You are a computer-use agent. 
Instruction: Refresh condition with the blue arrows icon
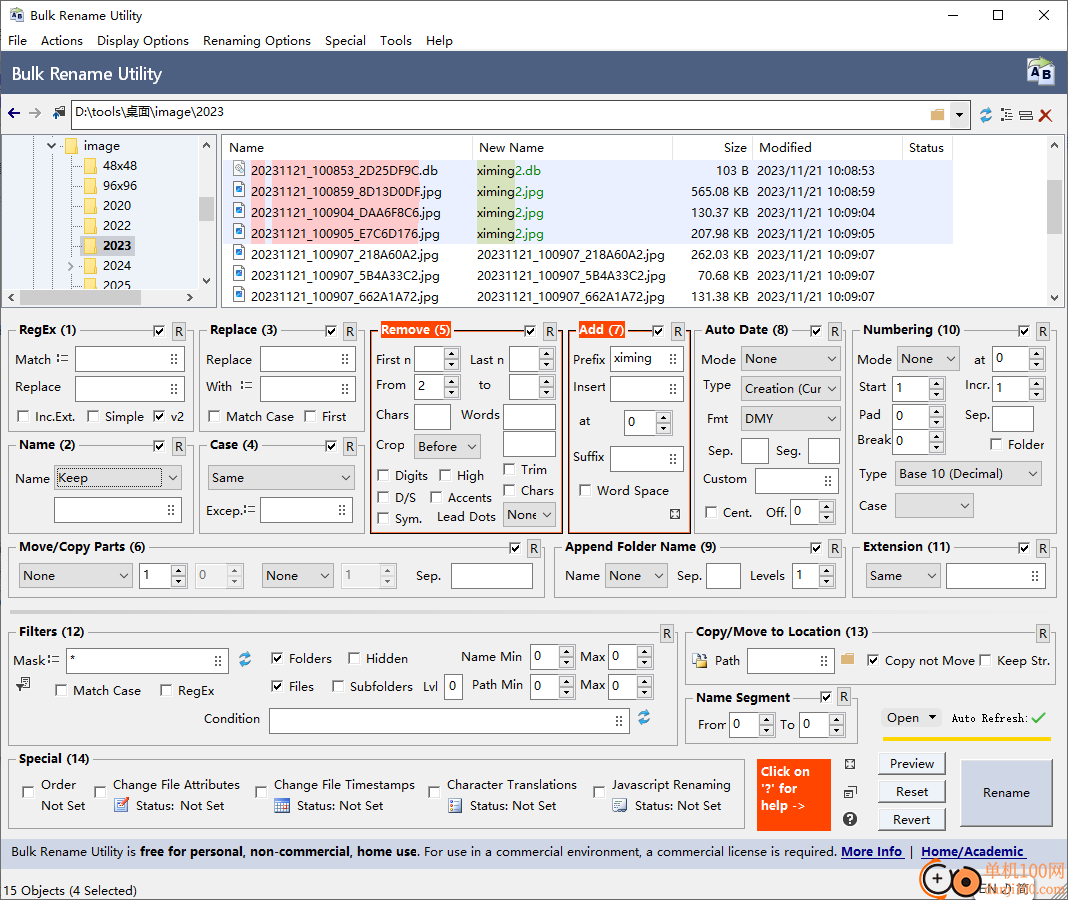point(644,717)
